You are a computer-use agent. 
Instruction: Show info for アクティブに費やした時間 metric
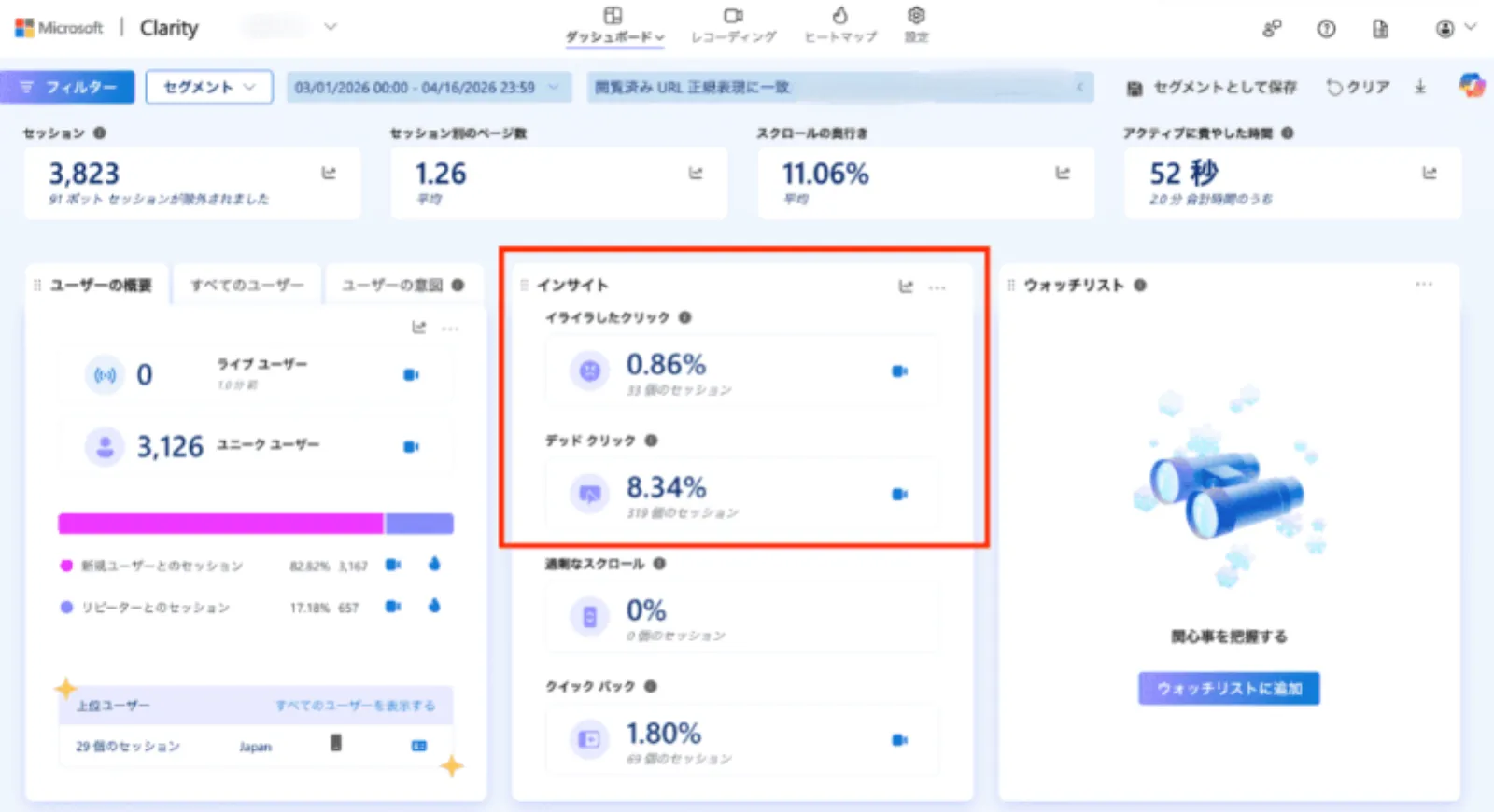[x=1288, y=133]
